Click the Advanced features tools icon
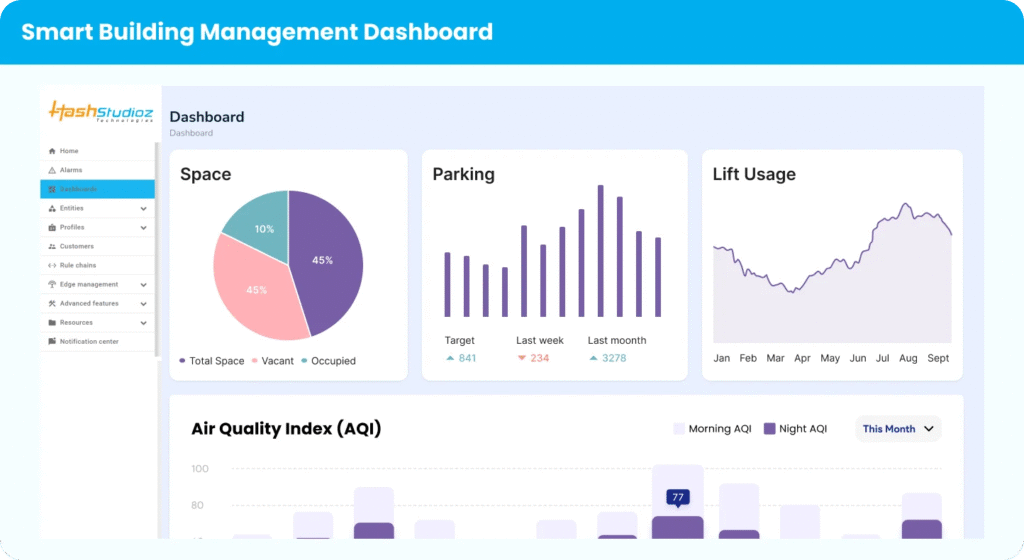Image resolution: width=1024 pixels, height=560 pixels. 52,303
